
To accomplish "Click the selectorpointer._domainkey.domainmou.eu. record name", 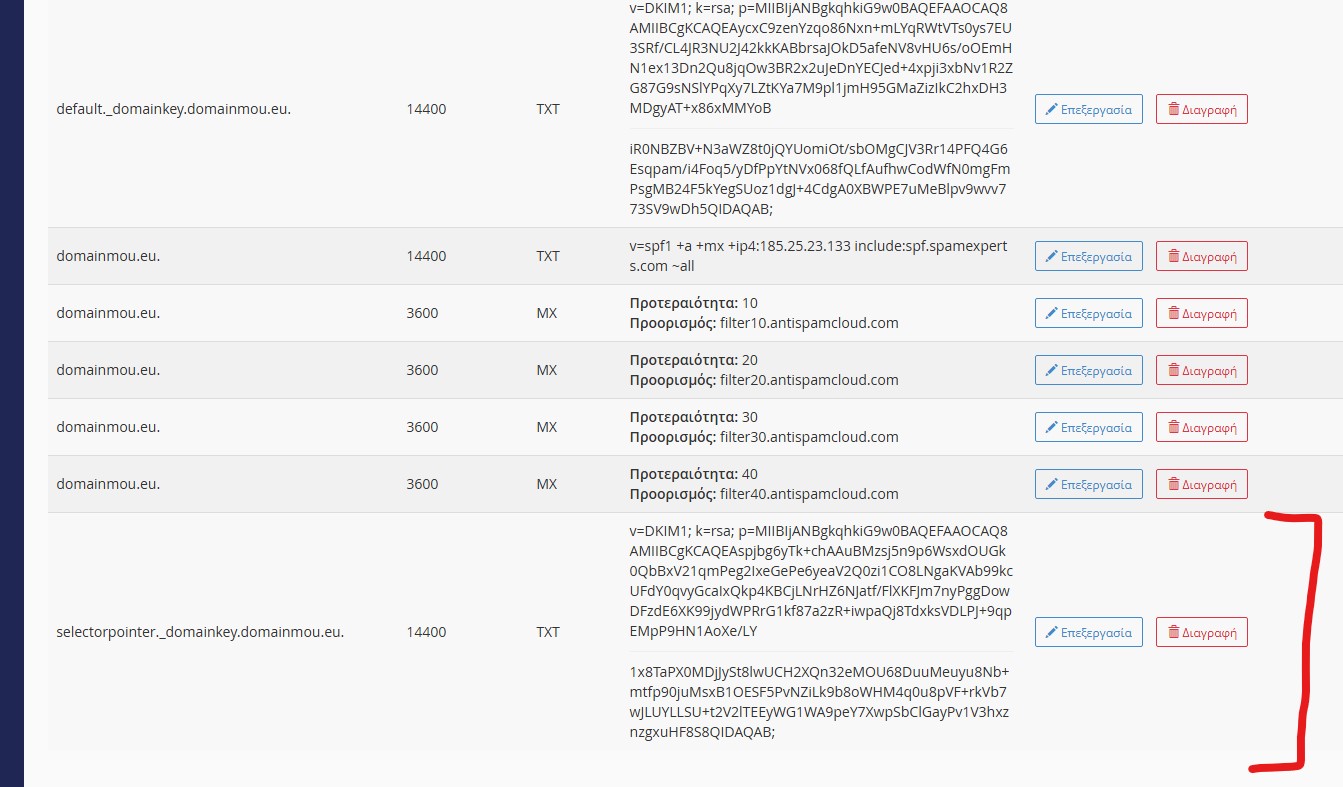I will 200,632.
